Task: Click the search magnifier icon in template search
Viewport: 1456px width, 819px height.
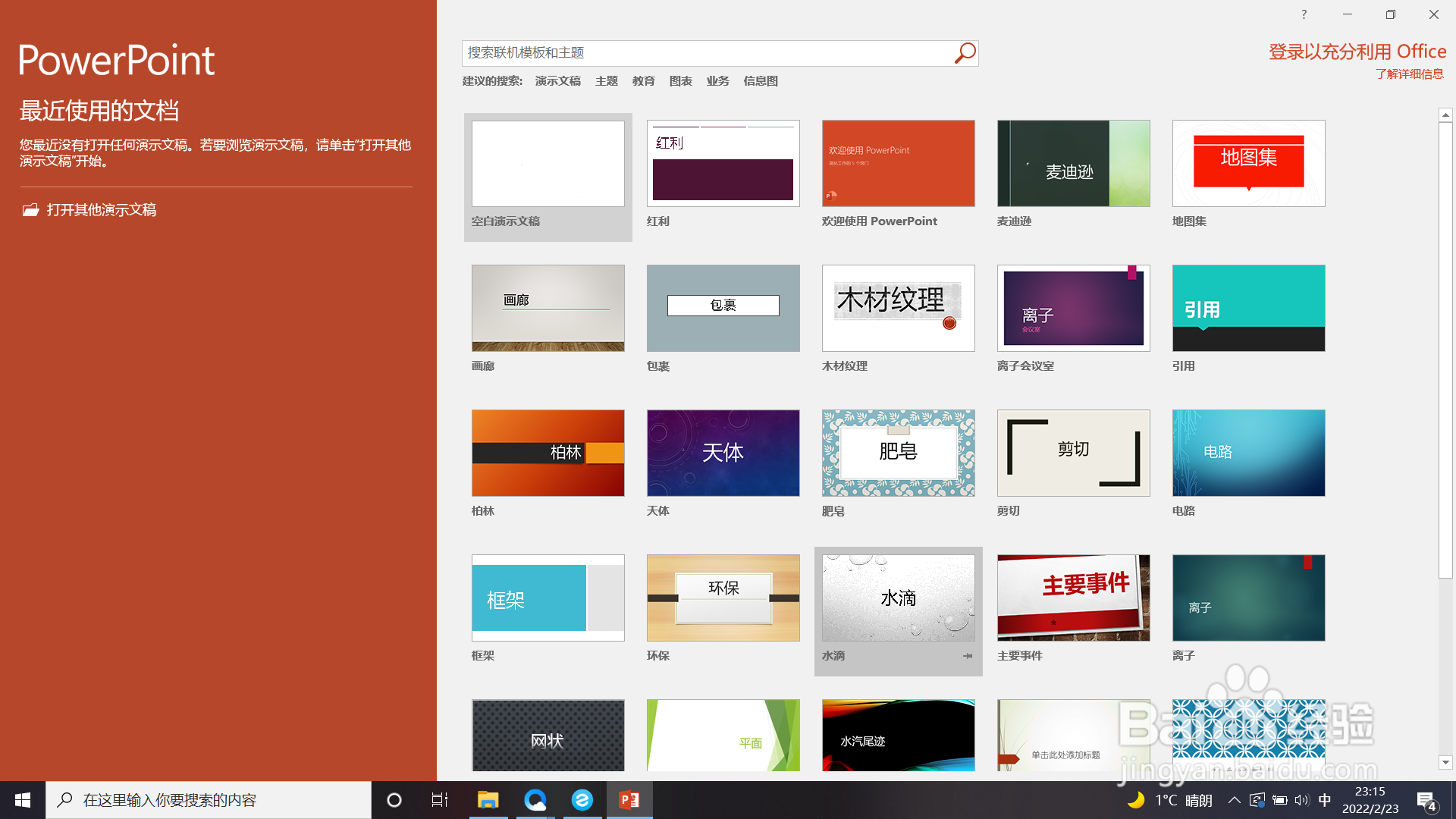Action: (965, 53)
